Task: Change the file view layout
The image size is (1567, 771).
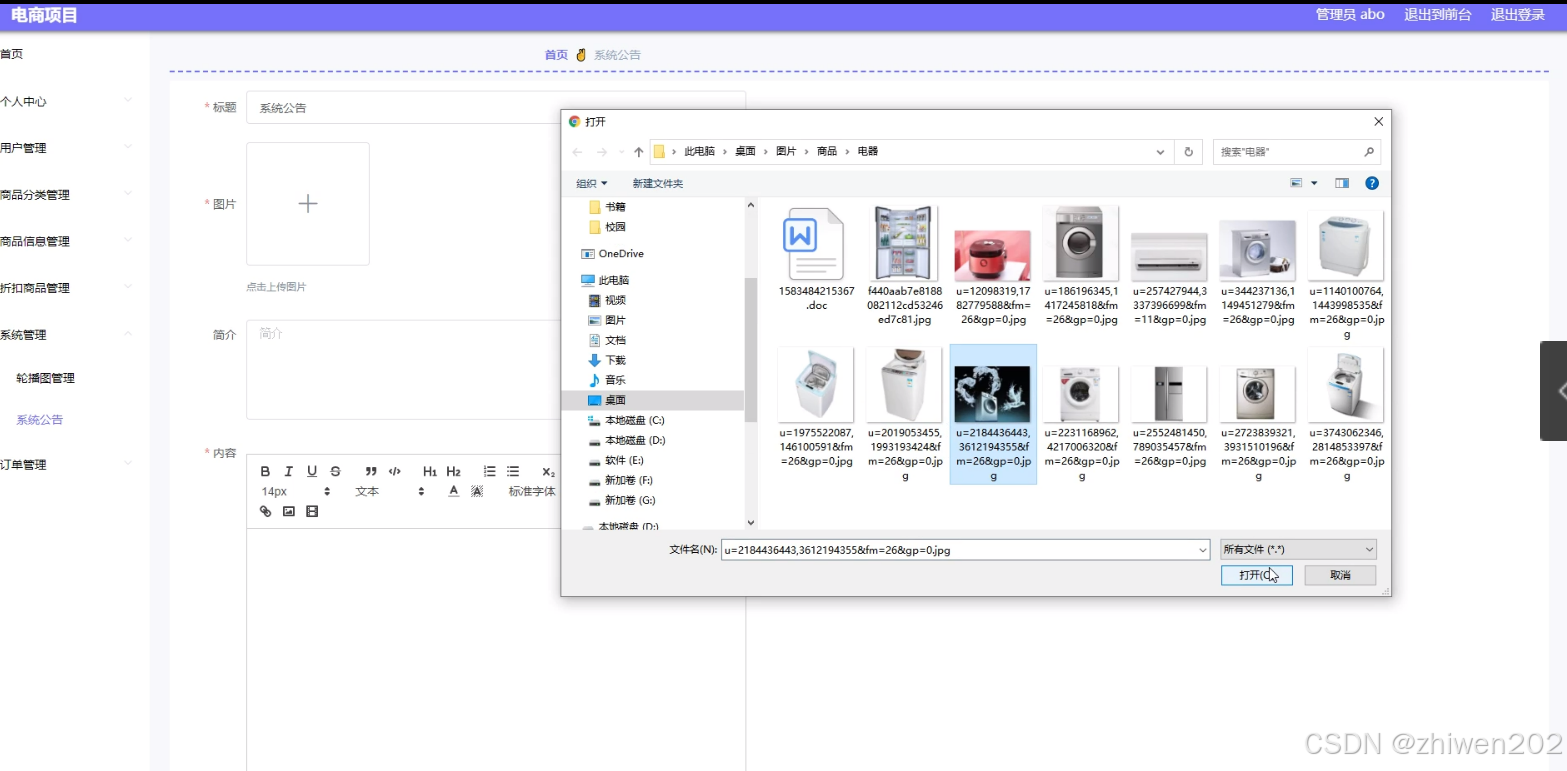Action: point(1296,183)
